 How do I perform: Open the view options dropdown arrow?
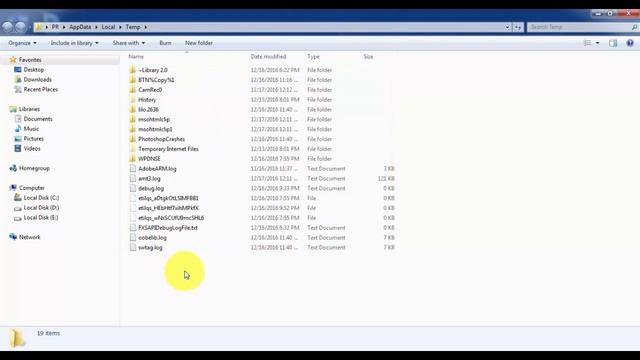[598, 43]
